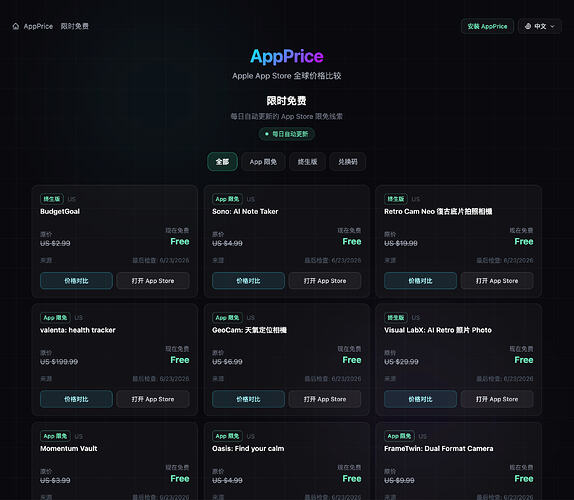The width and height of the screenshot is (574, 500).
Task: Open the AppPrice breadcrumb link
Action: (38, 26)
